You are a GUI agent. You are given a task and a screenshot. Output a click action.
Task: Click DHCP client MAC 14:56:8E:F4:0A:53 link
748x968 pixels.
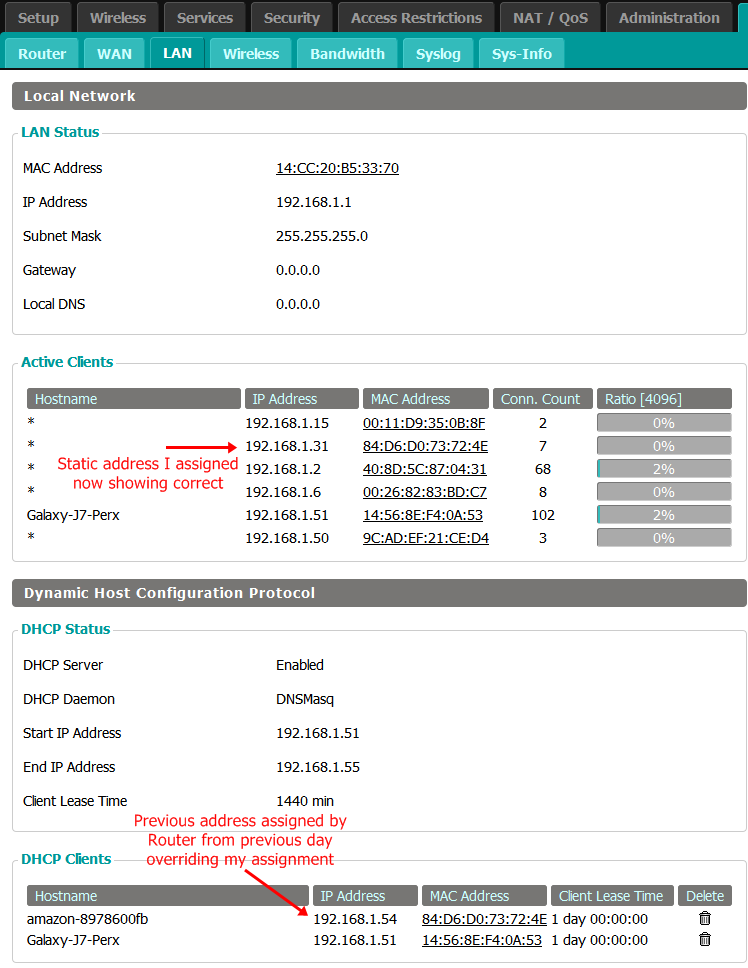point(482,940)
